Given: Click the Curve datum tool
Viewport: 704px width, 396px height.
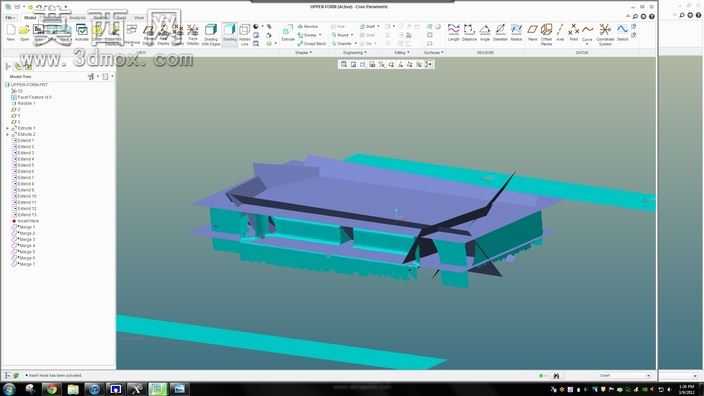Looking at the screenshot, I should click(x=587, y=31).
